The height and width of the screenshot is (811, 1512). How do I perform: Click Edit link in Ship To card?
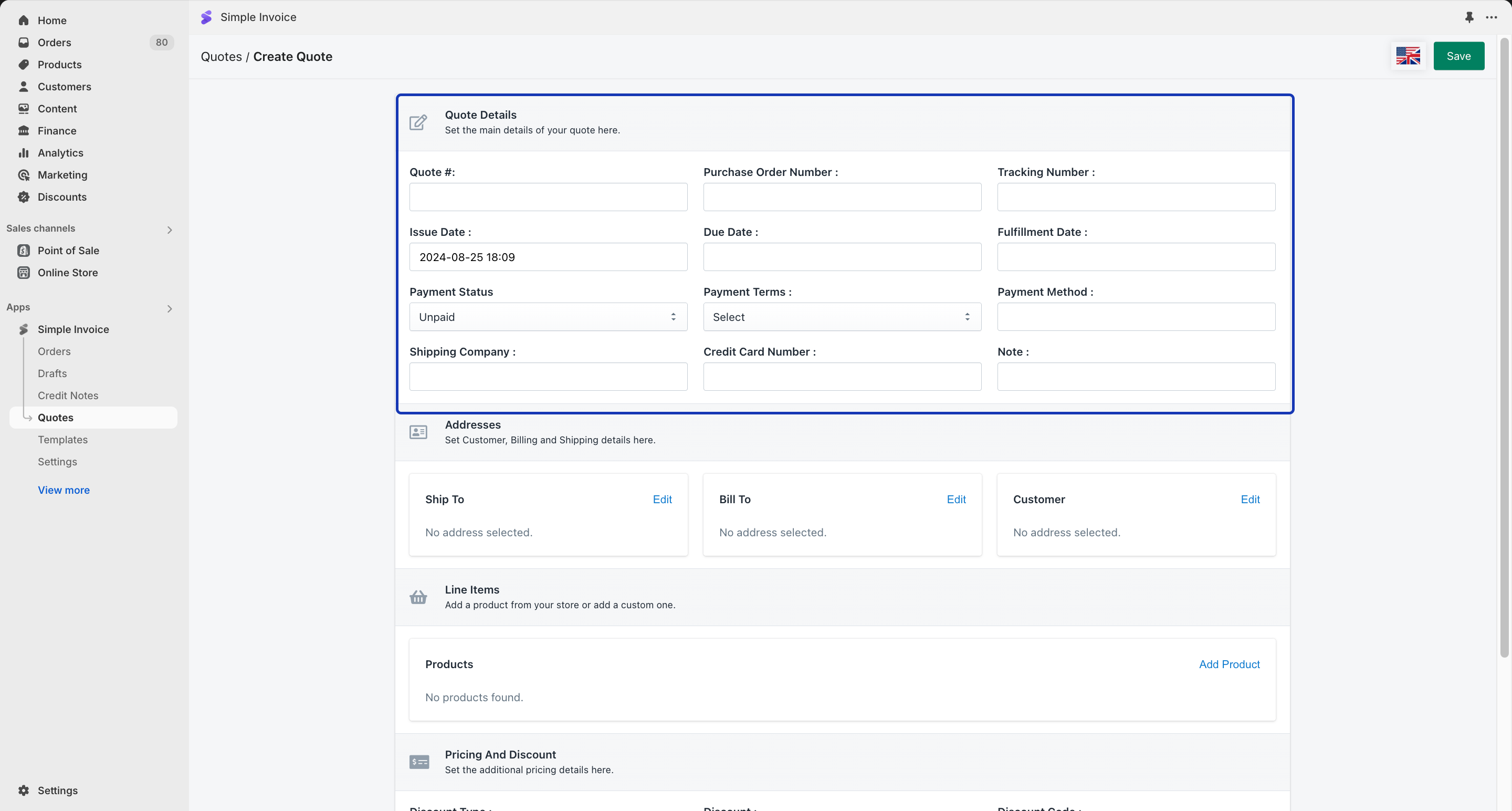click(x=662, y=499)
